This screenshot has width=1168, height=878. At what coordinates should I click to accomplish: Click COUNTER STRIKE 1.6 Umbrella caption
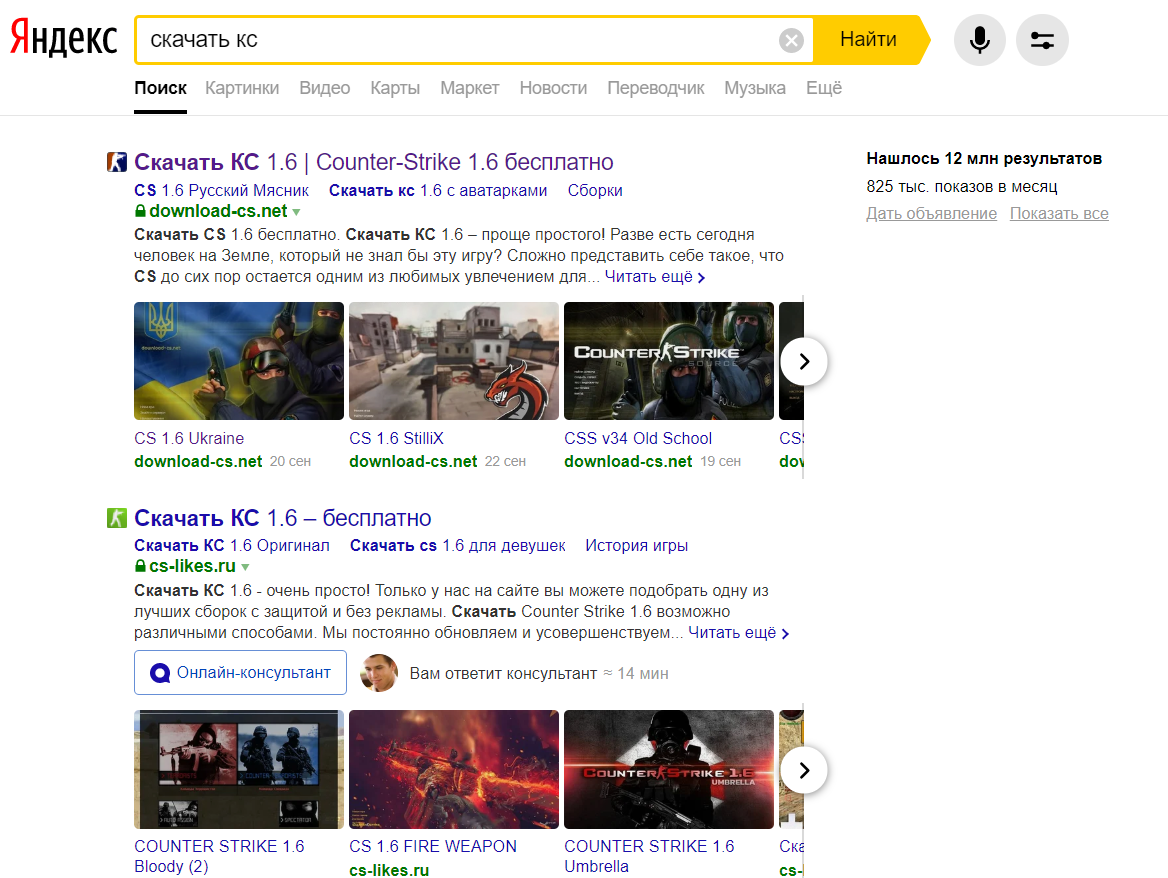pos(649,856)
